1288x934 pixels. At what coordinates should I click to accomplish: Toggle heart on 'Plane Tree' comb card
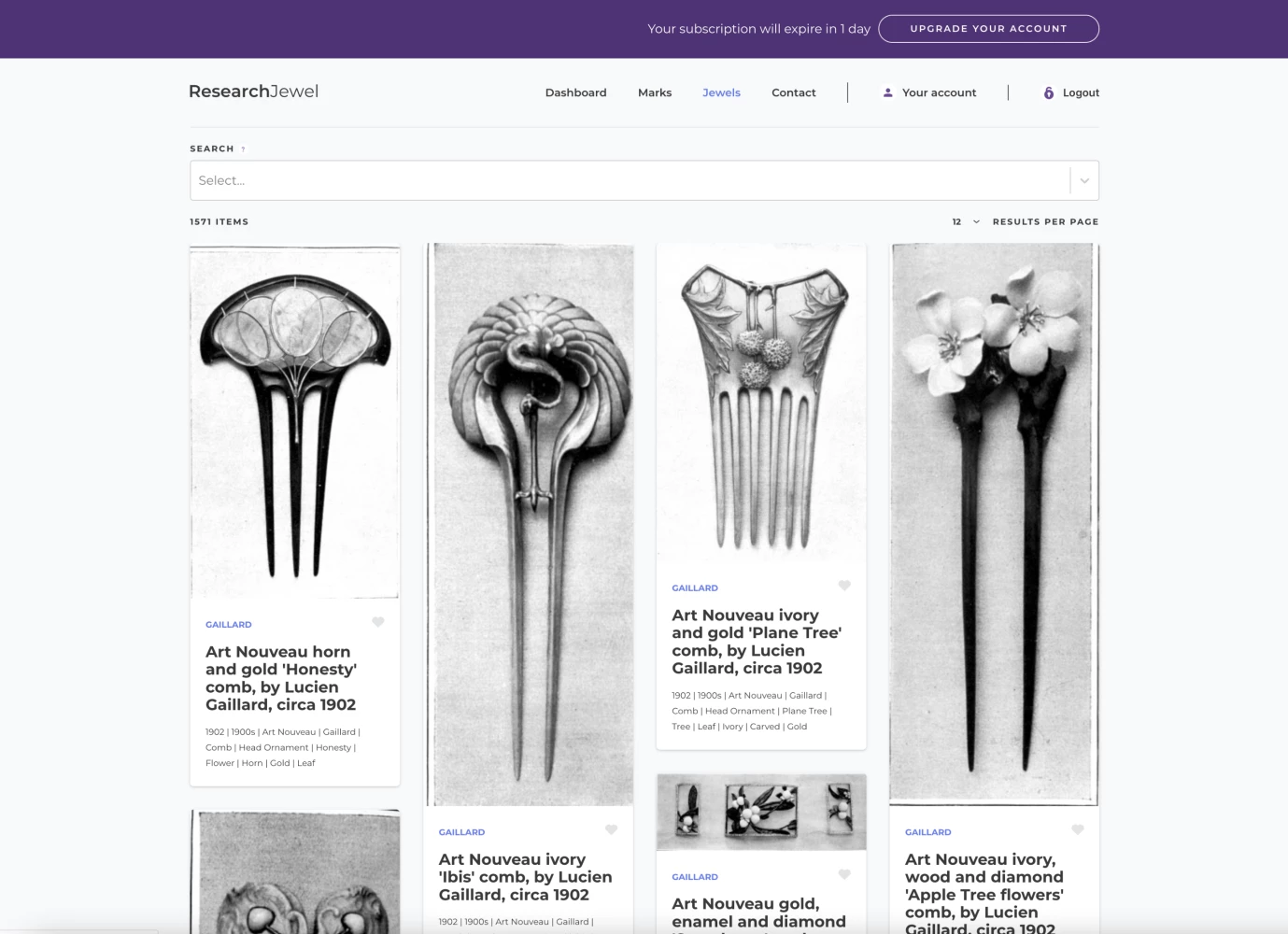[844, 586]
